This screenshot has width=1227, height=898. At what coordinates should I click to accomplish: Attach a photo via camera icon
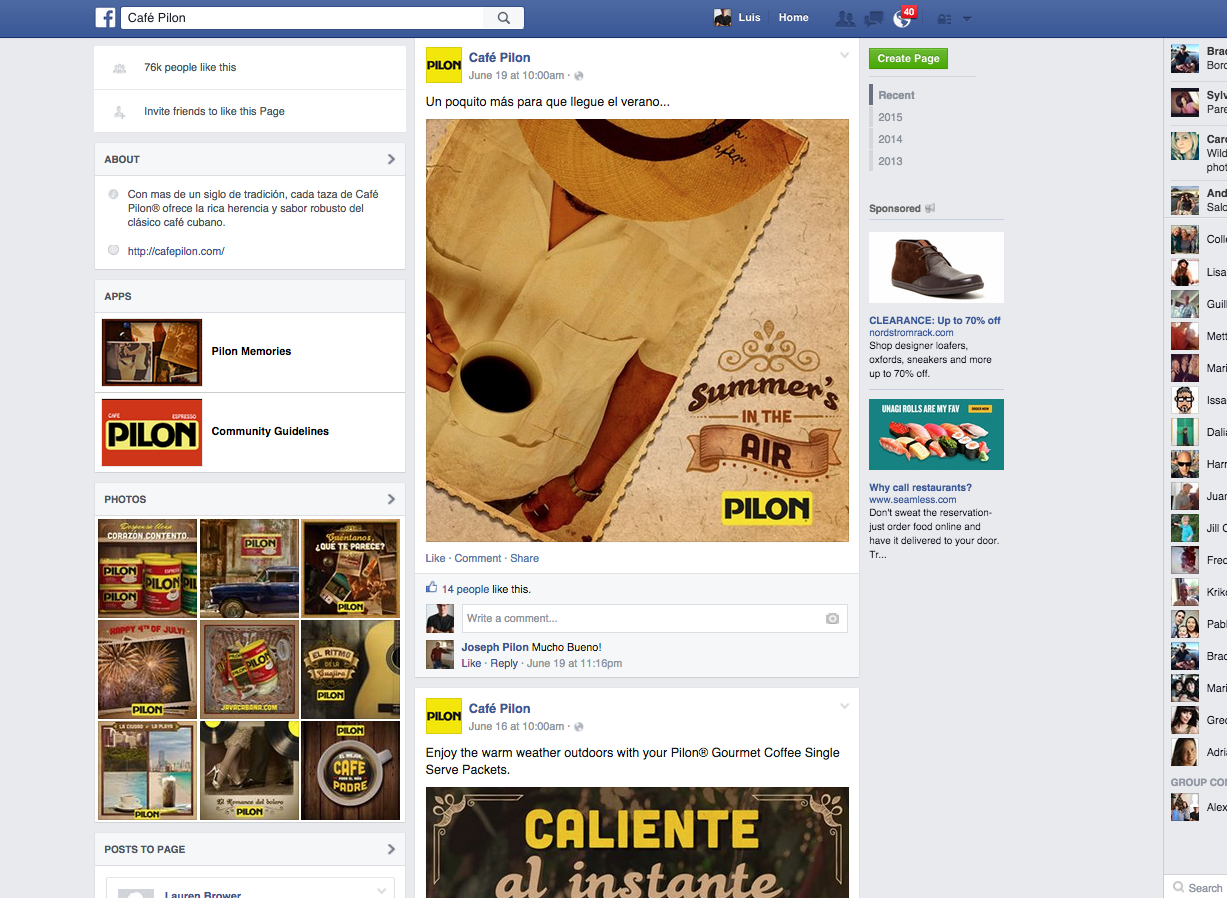[x=832, y=619]
